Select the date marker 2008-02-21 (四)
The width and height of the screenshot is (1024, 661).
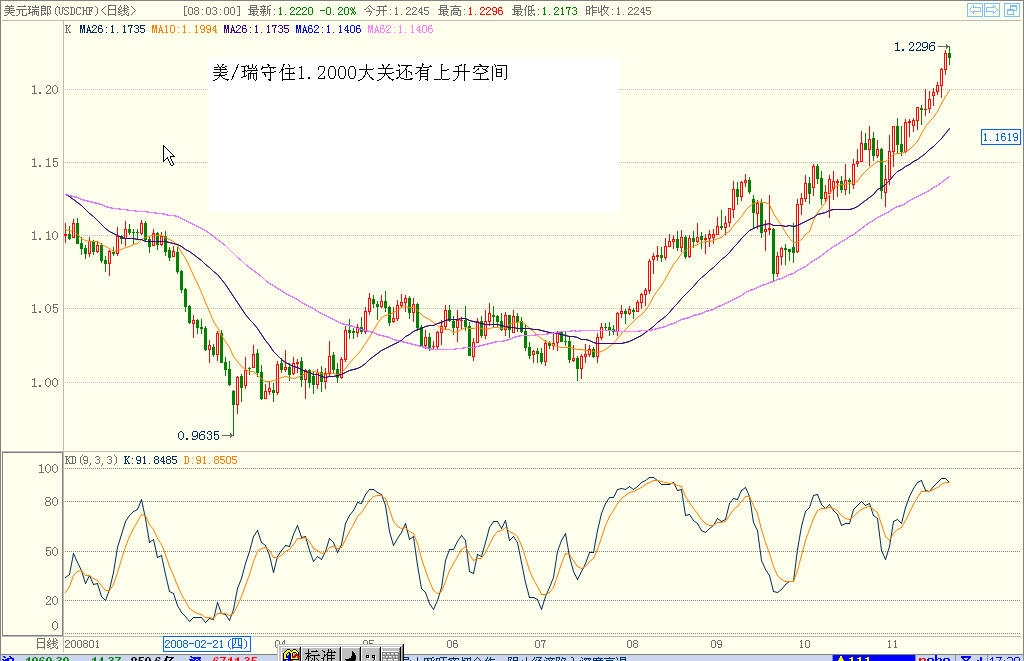coord(206,644)
